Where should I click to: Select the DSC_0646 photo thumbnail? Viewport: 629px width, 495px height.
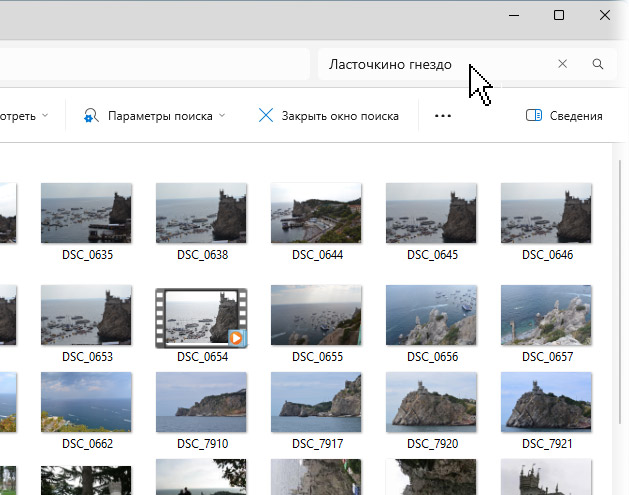(546, 213)
